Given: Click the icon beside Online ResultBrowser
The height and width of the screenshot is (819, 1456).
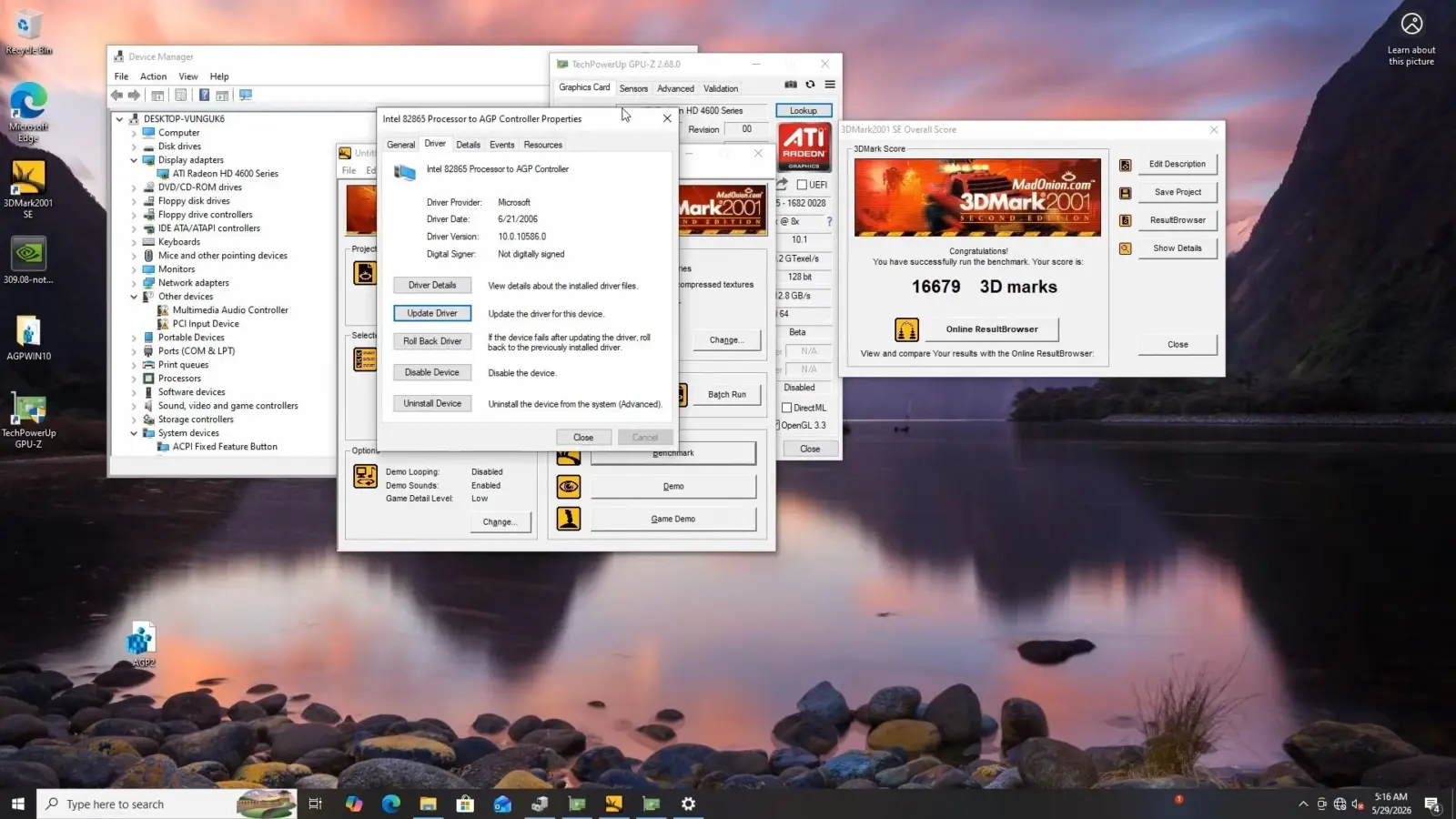Looking at the screenshot, I should pos(906,329).
